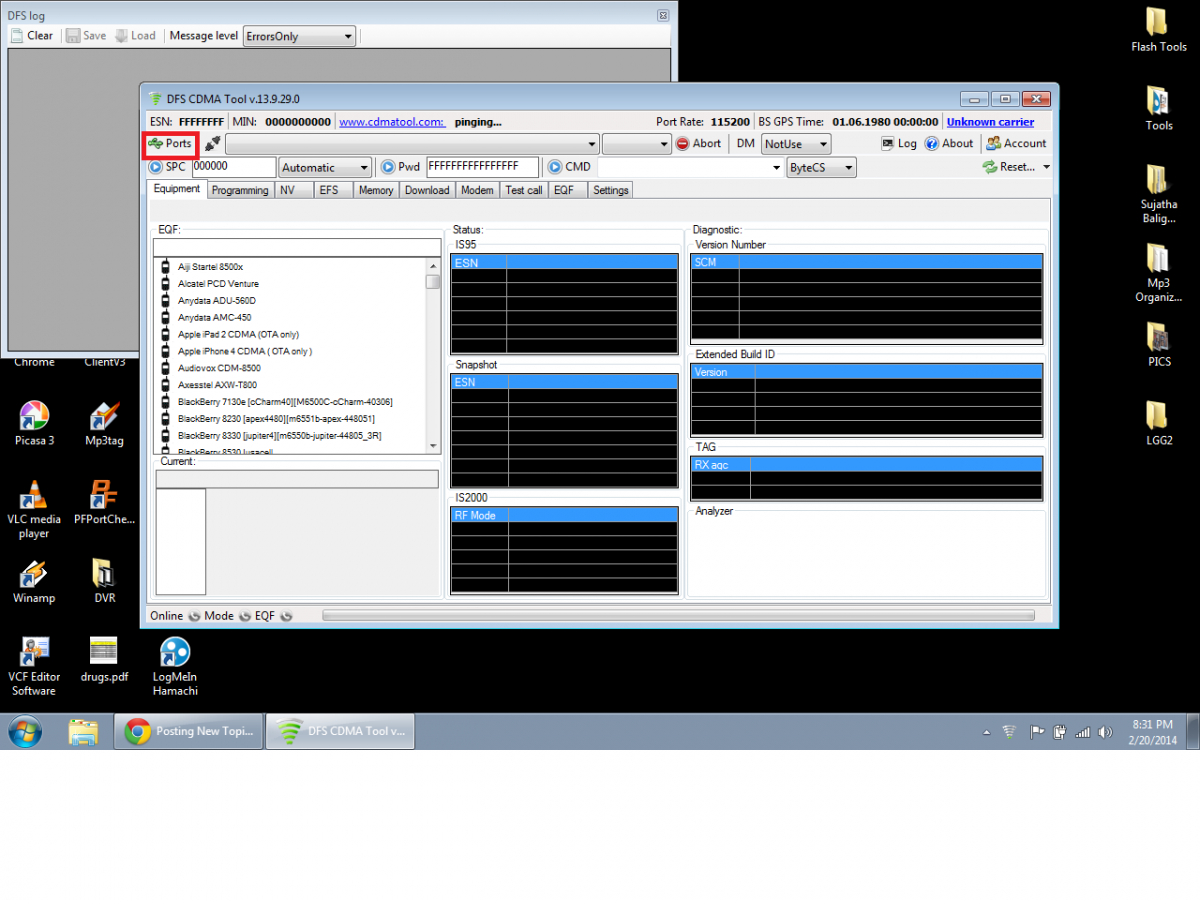Click the EQF status refresh indicator
1200x900 pixels.
[x=286, y=616]
